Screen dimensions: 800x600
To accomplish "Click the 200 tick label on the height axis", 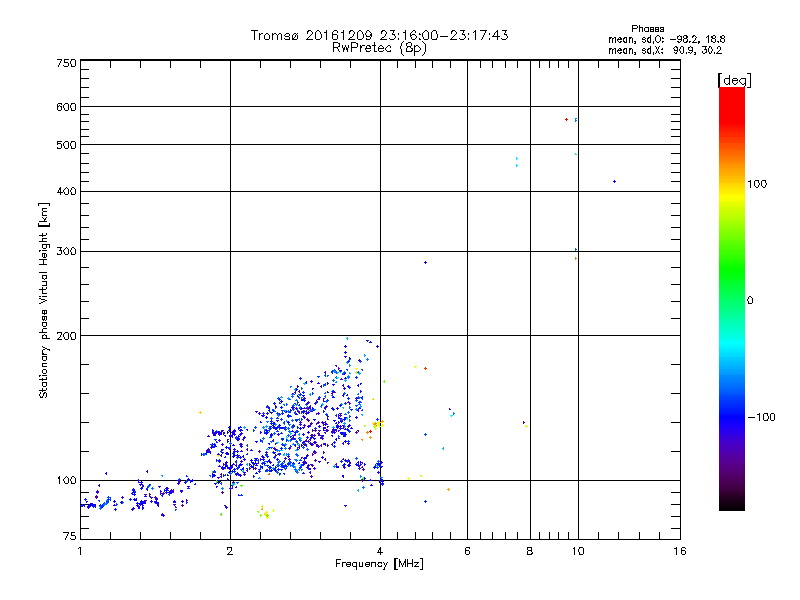I will click(x=67, y=336).
